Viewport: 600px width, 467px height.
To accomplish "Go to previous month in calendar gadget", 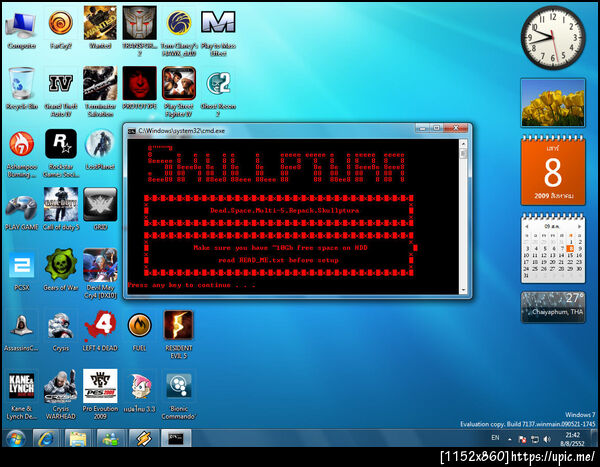I will click(x=527, y=226).
